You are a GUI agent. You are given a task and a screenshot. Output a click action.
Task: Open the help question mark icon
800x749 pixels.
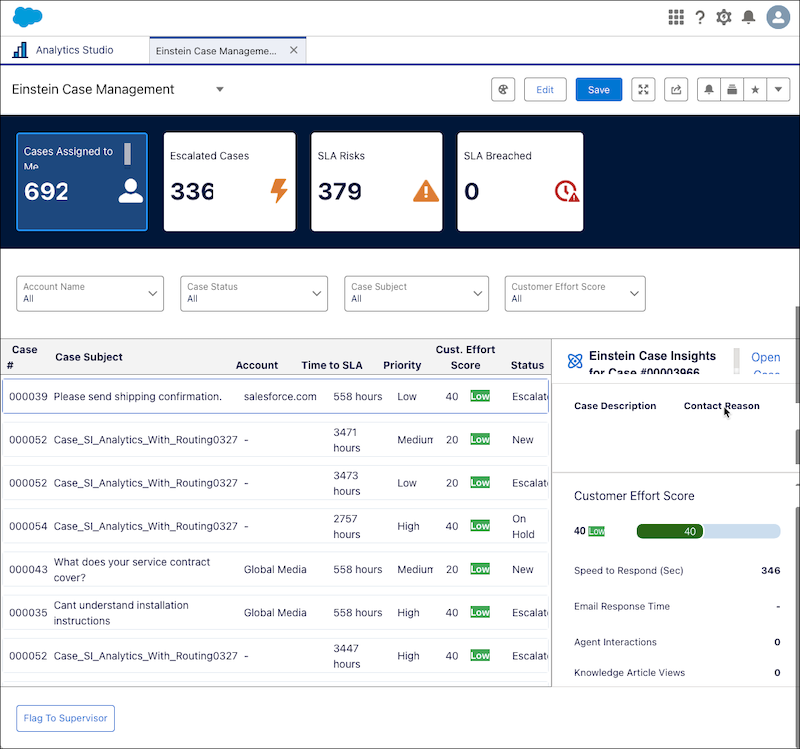click(x=700, y=17)
